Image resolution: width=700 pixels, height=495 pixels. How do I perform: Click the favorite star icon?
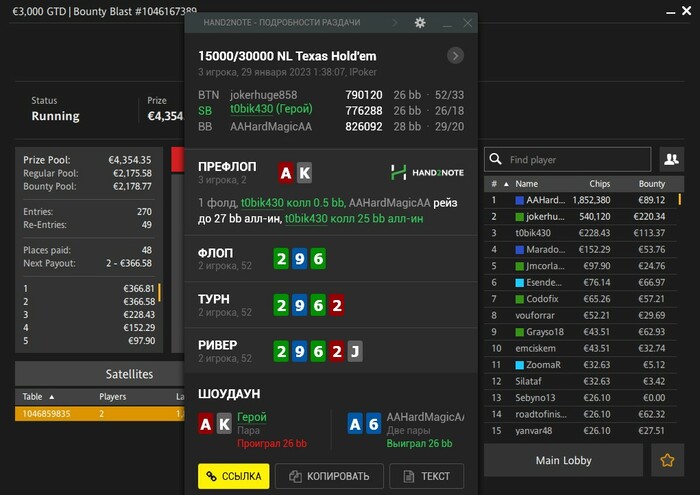pyautogui.click(x=667, y=460)
